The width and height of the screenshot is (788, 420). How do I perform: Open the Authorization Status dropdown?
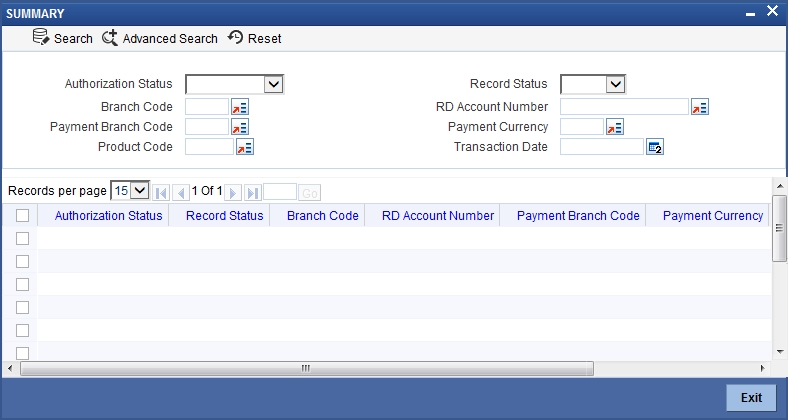[x=234, y=84]
